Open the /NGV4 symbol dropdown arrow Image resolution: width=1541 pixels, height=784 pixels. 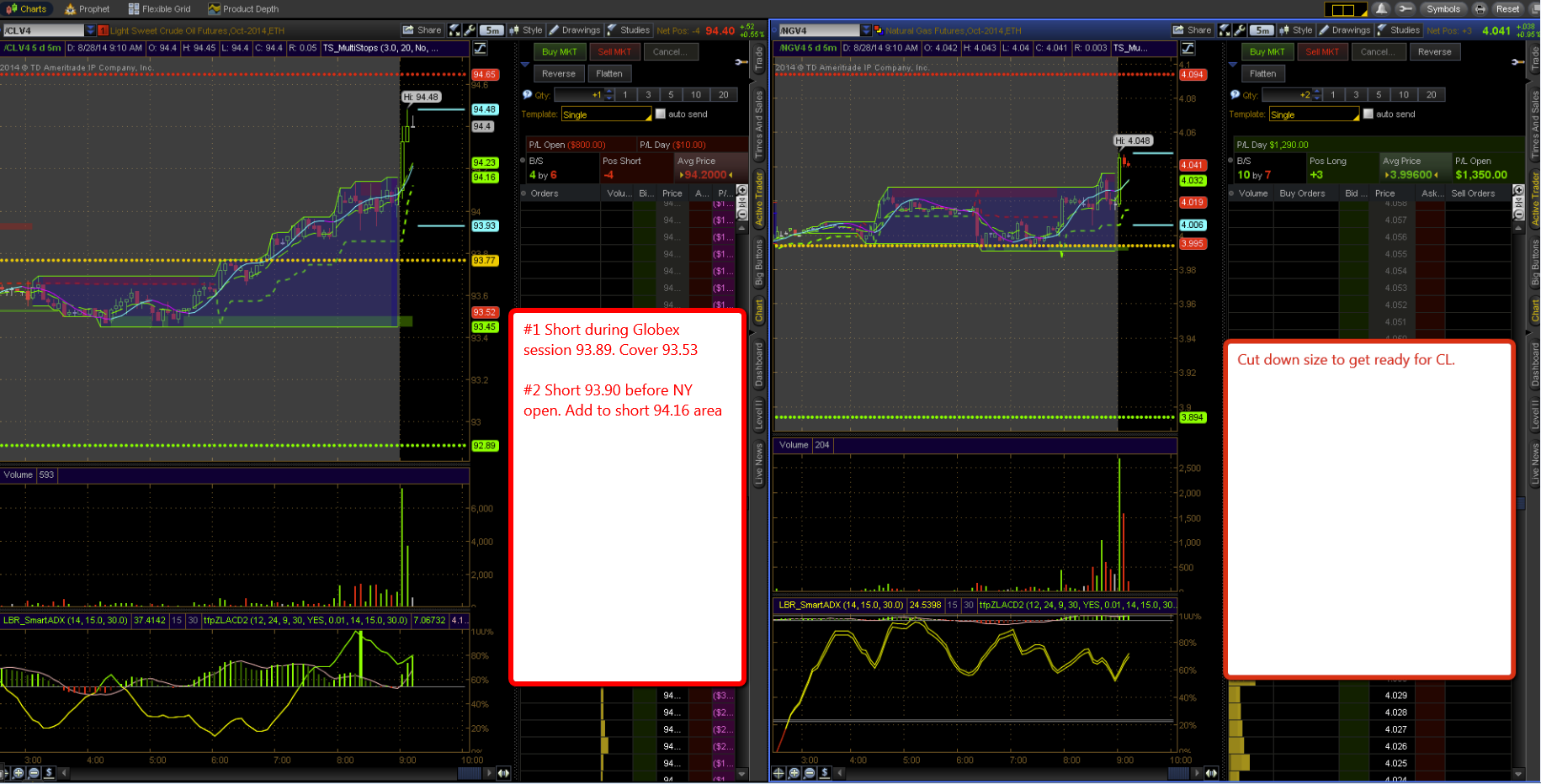click(866, 30)
